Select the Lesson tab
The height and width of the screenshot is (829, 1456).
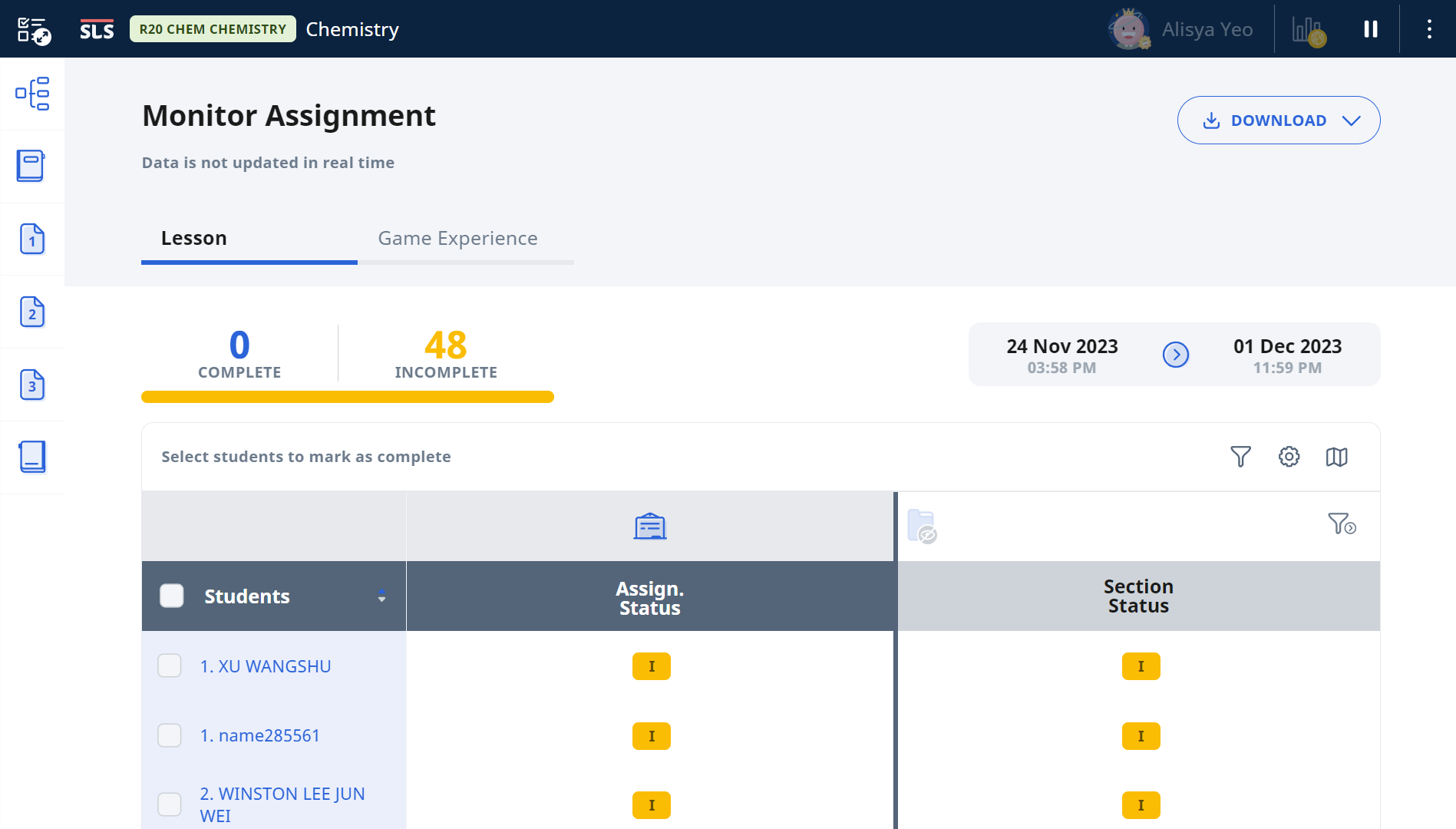193,238
